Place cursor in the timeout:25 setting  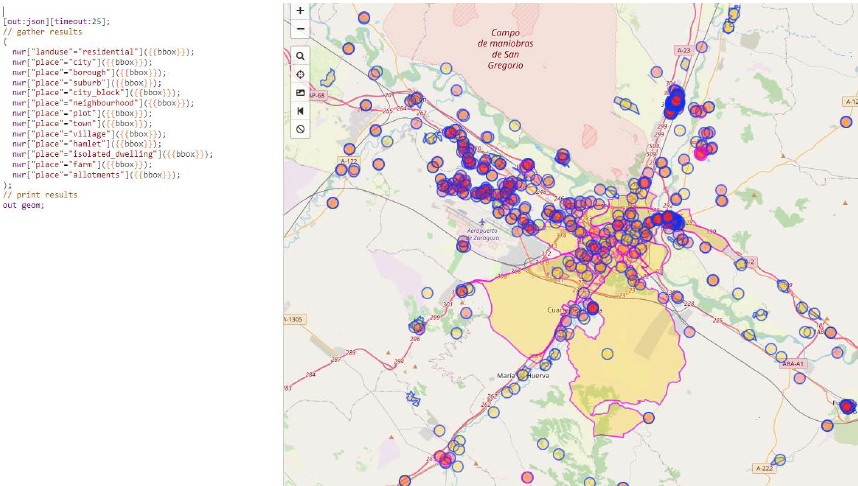pyautogui.click(x=84, y=21)
